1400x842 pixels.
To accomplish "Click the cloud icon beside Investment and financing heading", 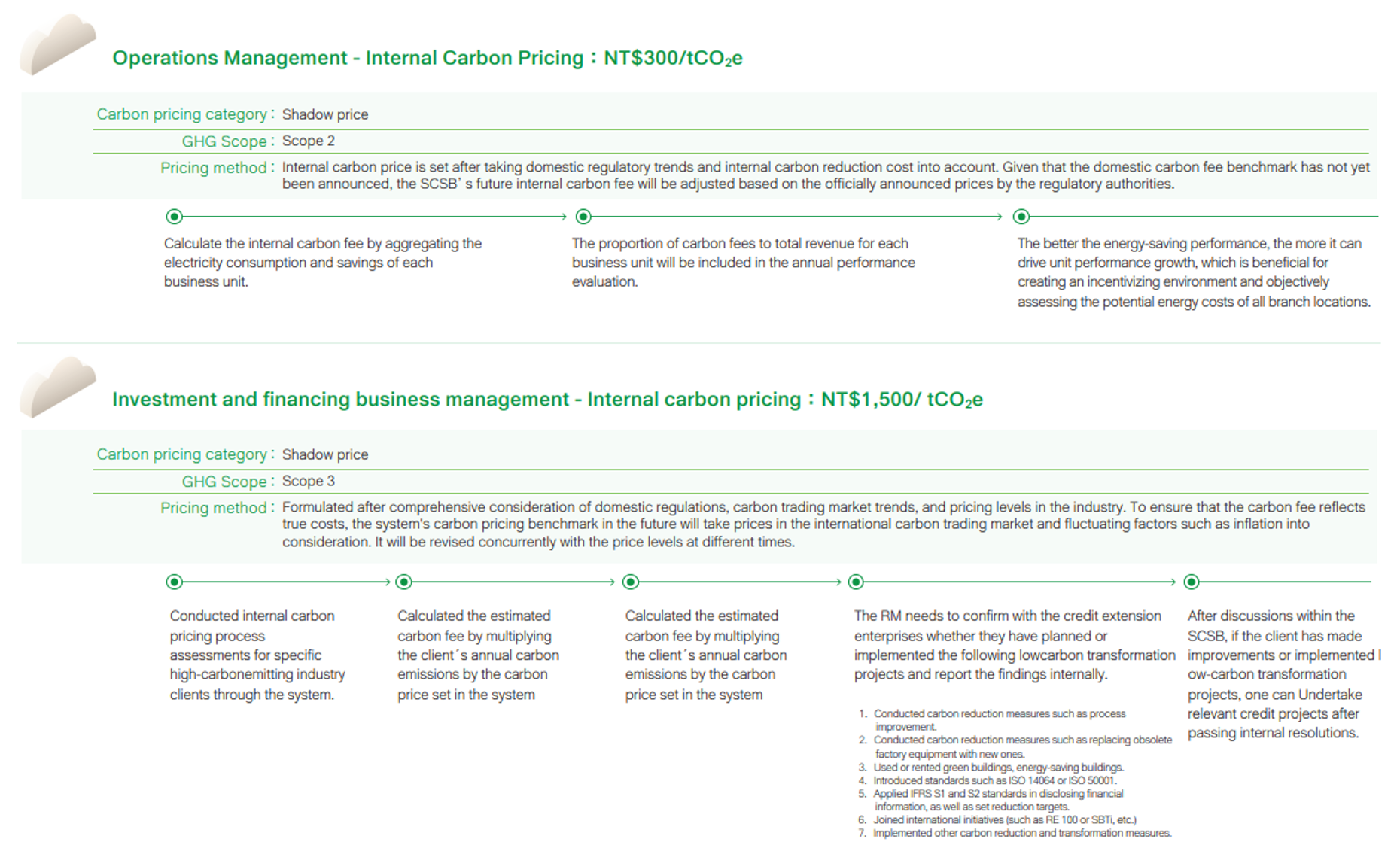I will point(58,387).
